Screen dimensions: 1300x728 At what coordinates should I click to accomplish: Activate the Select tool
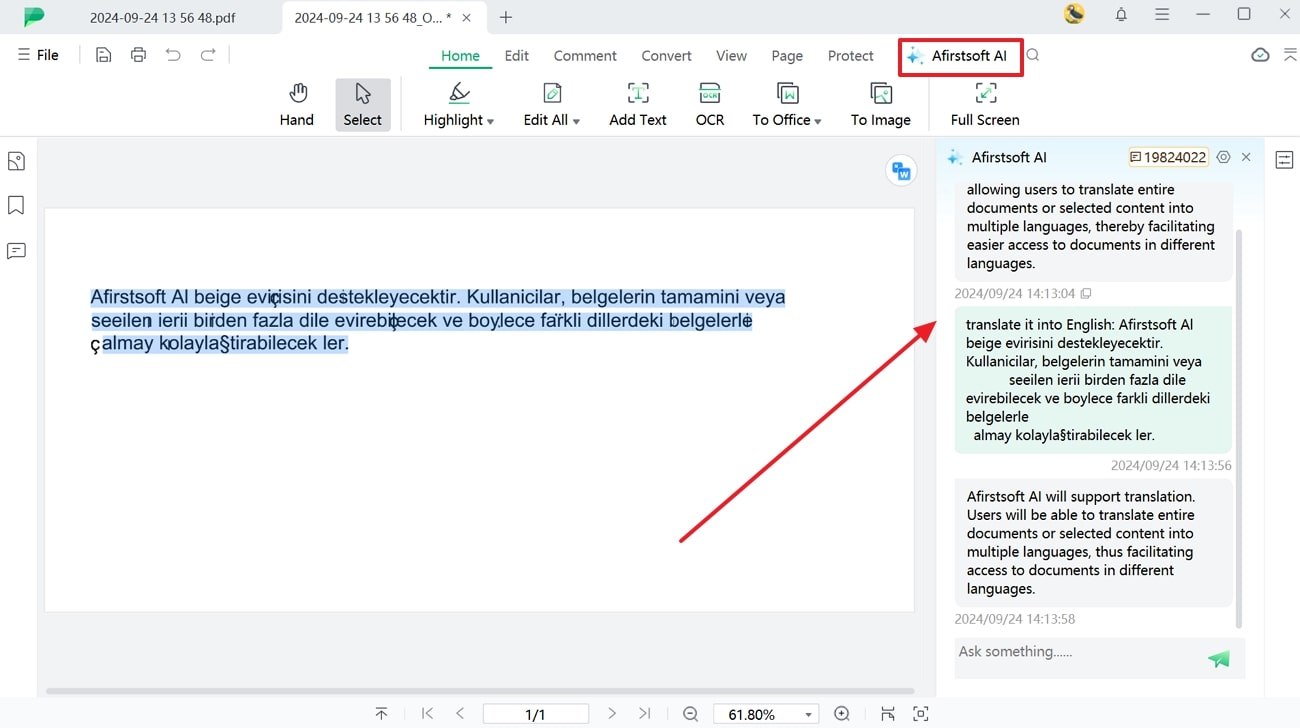363,105
